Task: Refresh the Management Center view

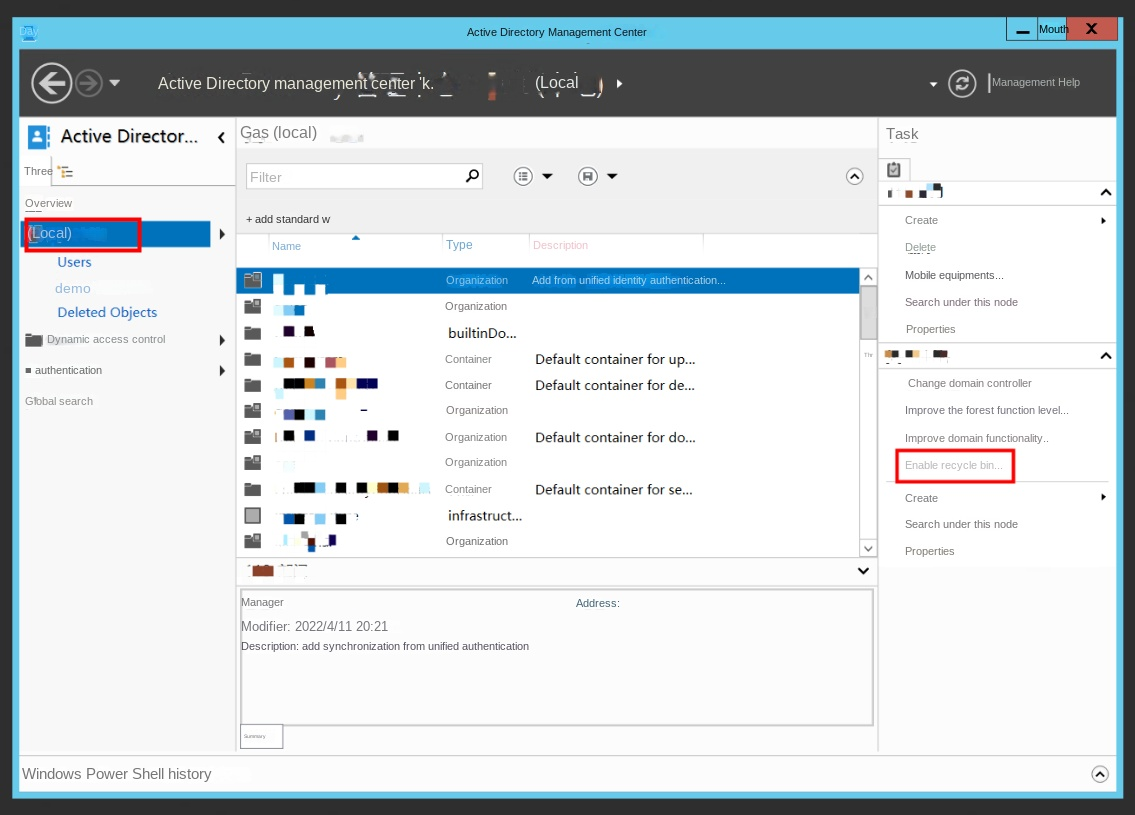Action: [x=962, y=84]
